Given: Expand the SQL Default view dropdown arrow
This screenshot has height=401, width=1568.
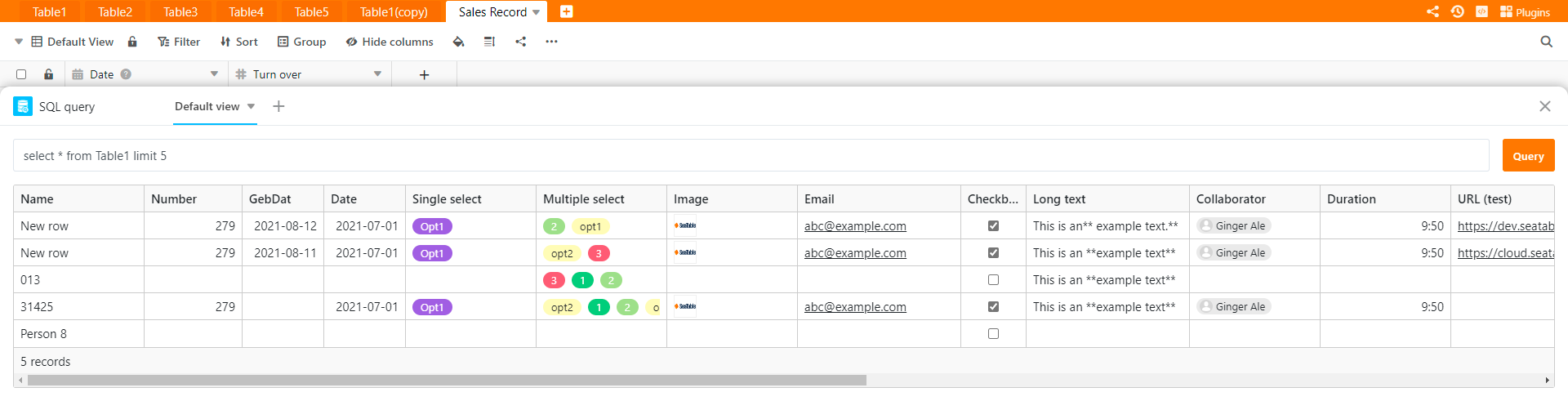Looking at the screenshot, I should coord(251,106).
